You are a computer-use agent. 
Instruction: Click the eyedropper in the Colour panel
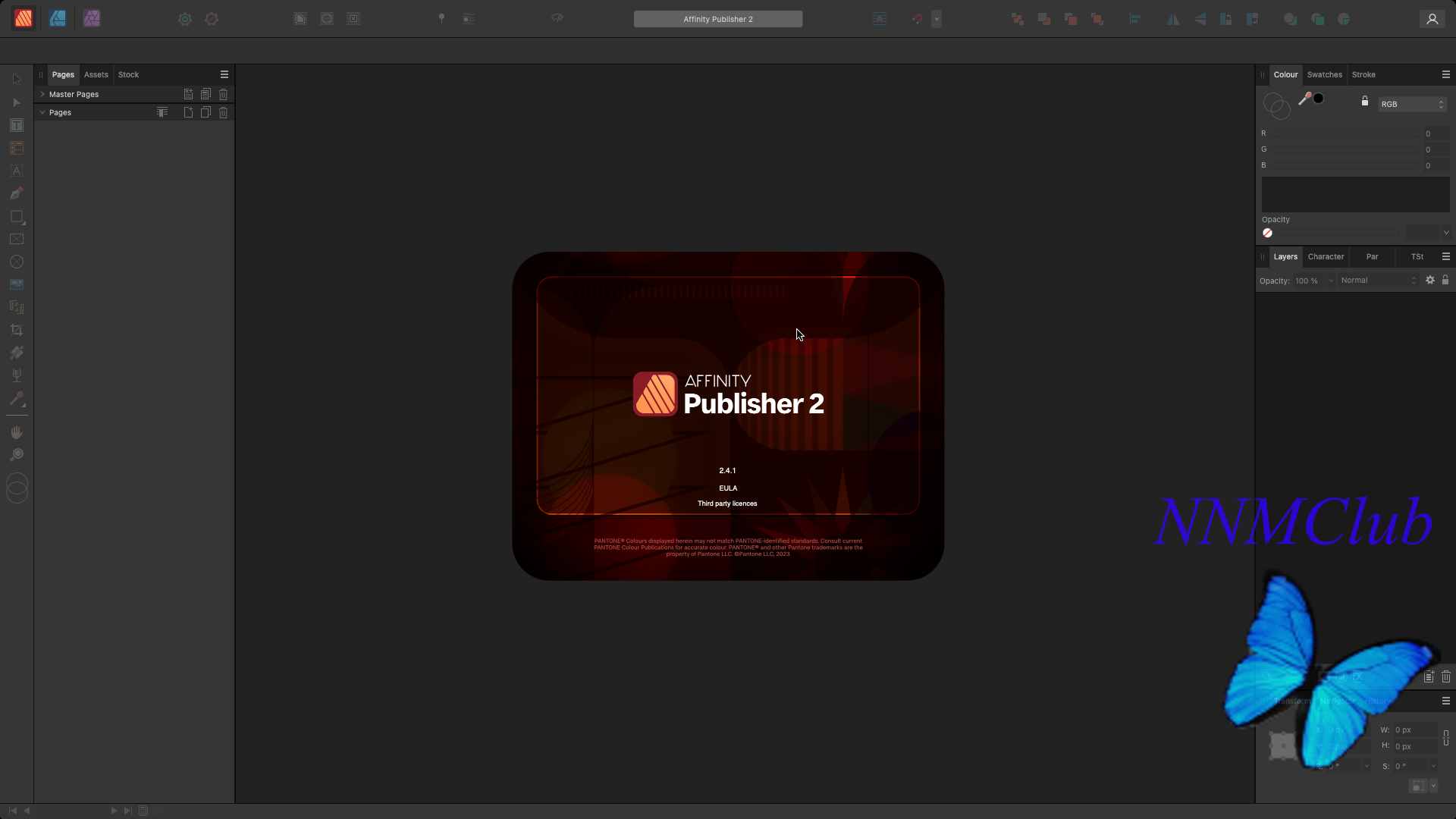1304,99
